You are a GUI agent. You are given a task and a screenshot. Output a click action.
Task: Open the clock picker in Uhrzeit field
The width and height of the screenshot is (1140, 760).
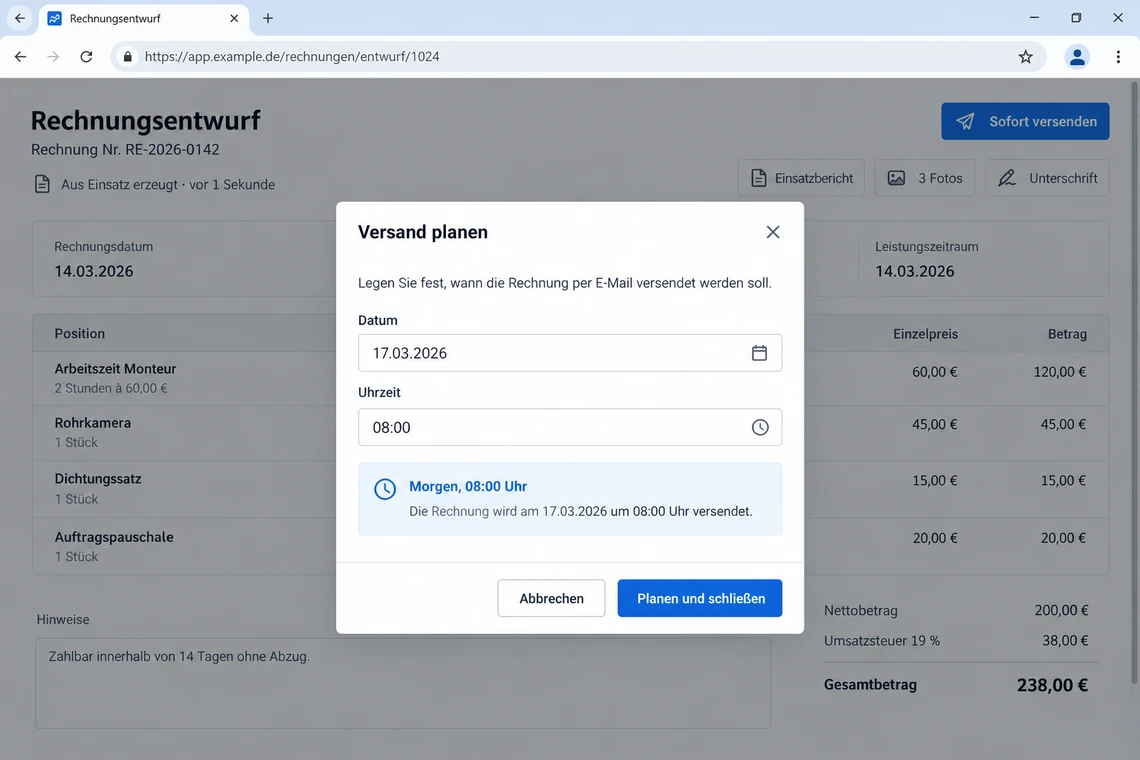760,427
